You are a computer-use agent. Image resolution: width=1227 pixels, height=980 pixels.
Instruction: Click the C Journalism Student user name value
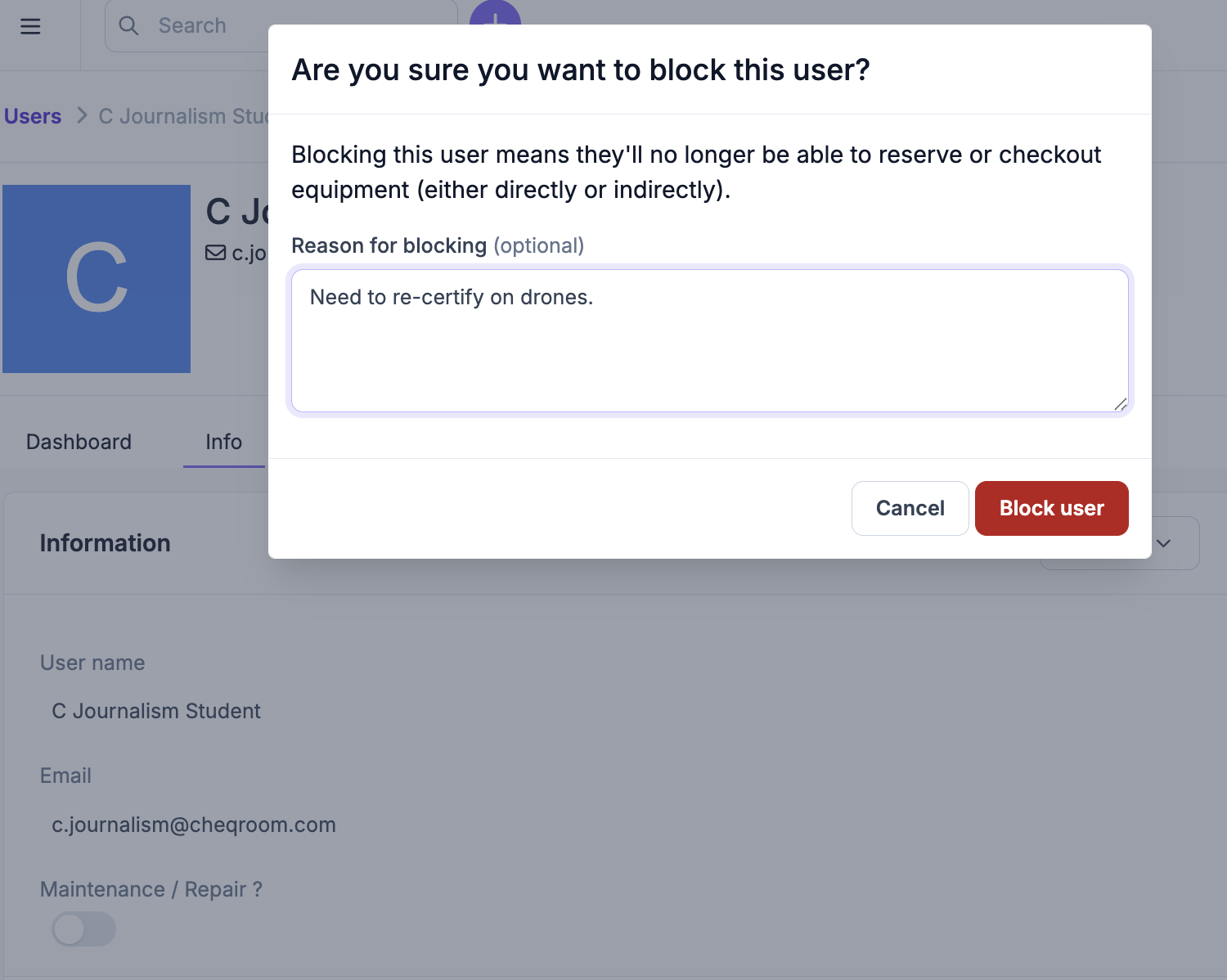click(x=156, y=711)
